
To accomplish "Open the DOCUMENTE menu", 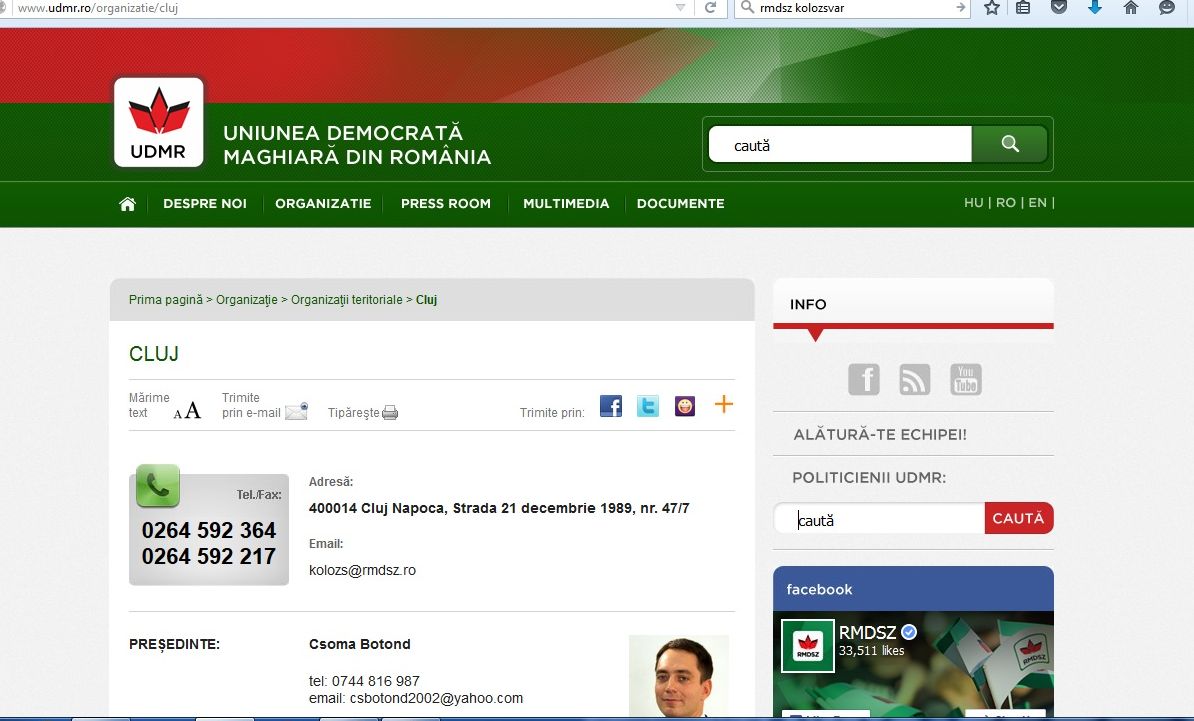I will 681,203.
